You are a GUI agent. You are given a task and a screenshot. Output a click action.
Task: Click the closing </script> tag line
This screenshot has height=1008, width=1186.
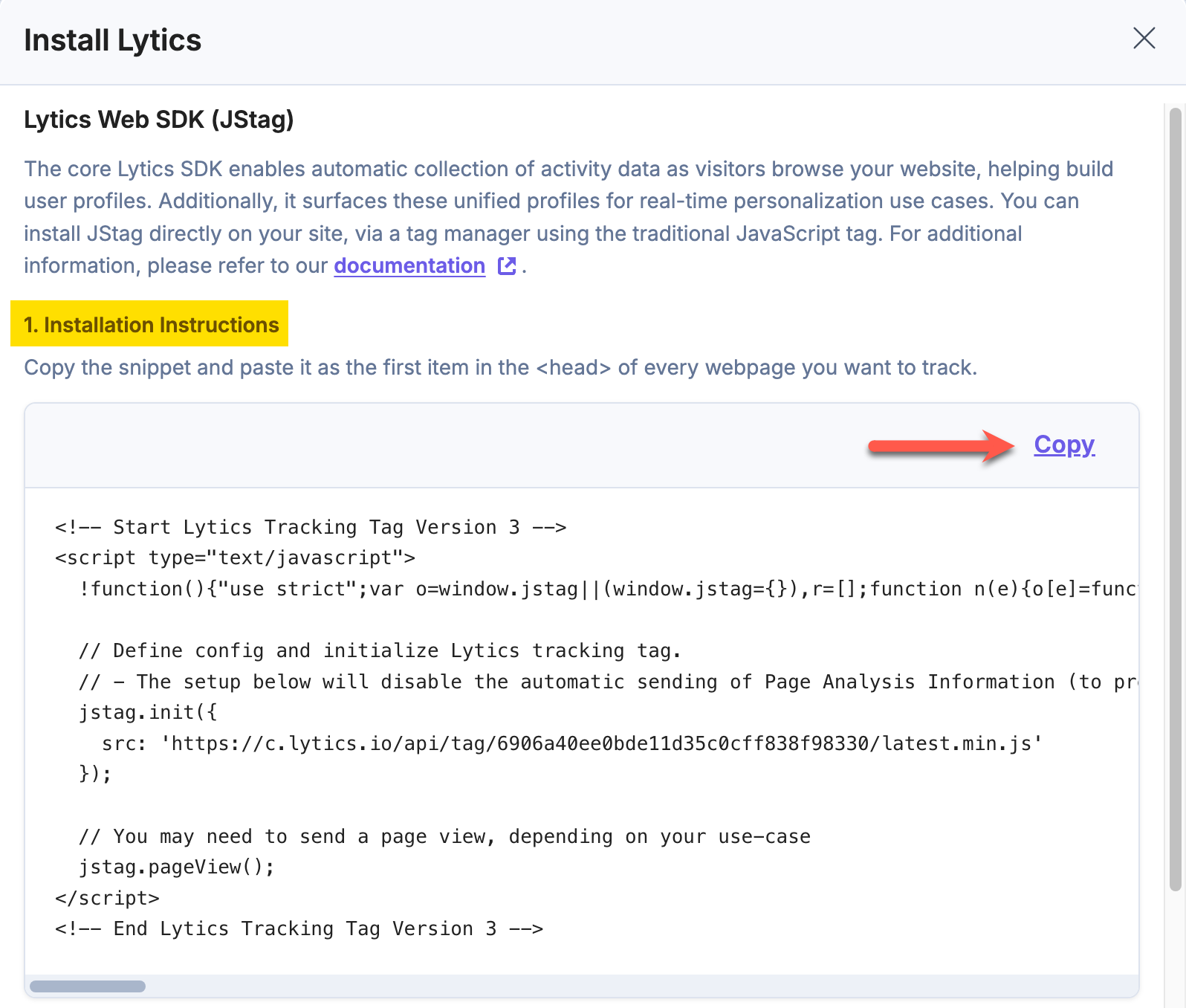coord(107,898)
